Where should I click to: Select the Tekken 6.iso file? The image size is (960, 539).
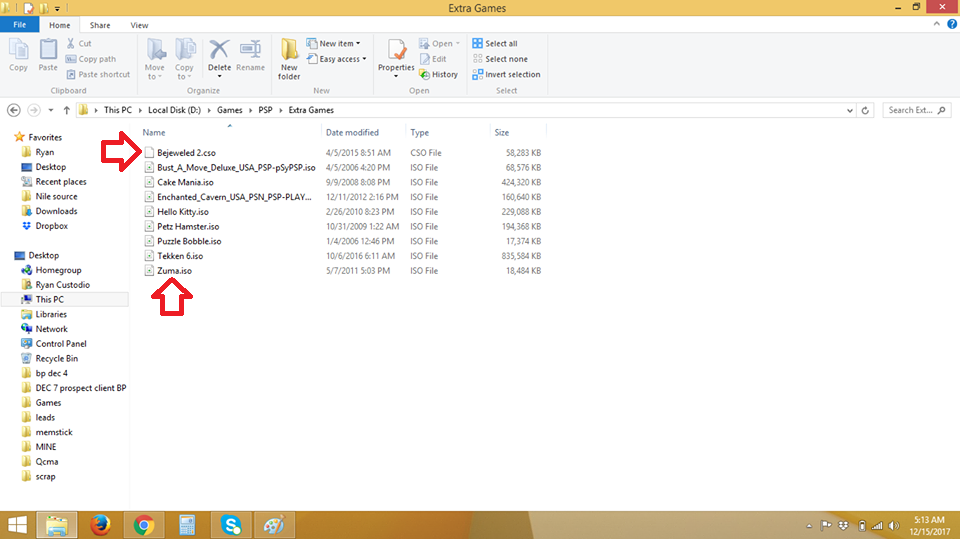179,255
